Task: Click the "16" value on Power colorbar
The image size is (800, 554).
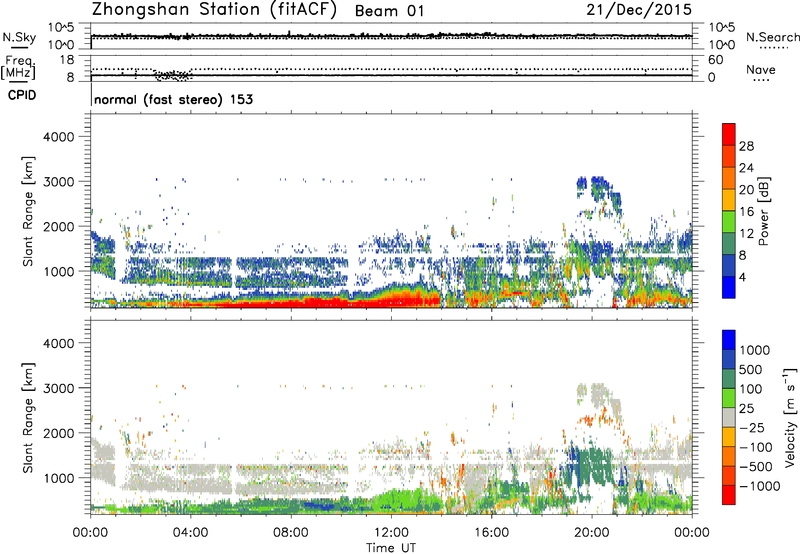Action: point(746,212)
